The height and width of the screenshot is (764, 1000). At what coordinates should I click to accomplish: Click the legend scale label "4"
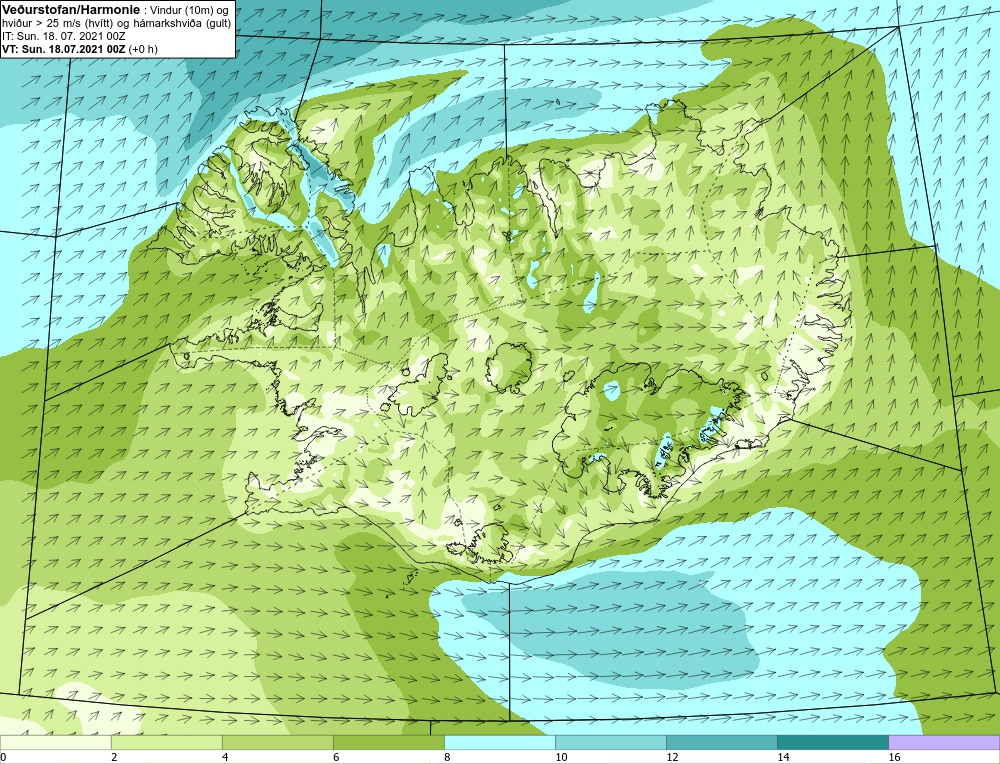click(x=225, y=758)
